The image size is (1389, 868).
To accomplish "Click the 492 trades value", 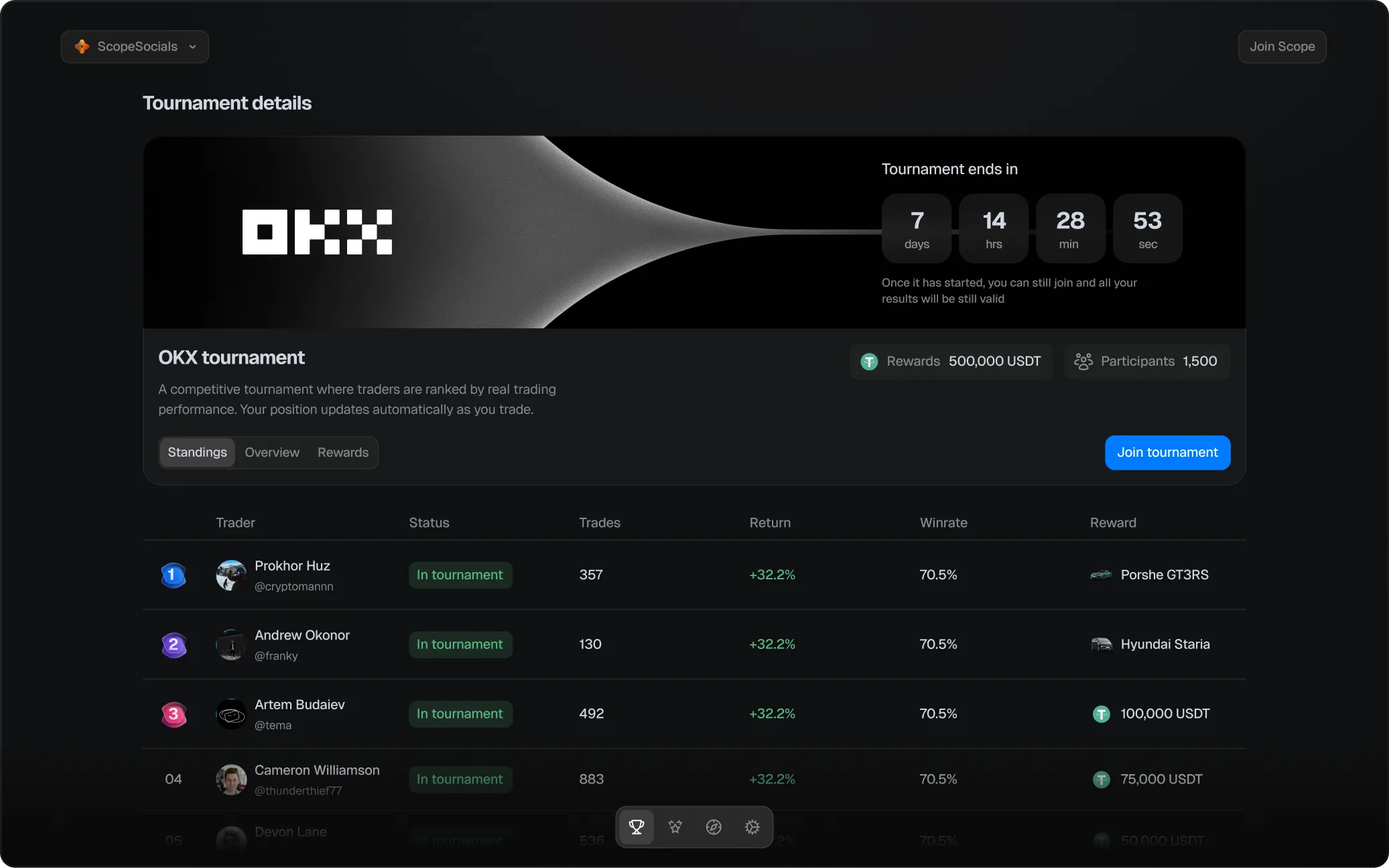I will point(592,714).
